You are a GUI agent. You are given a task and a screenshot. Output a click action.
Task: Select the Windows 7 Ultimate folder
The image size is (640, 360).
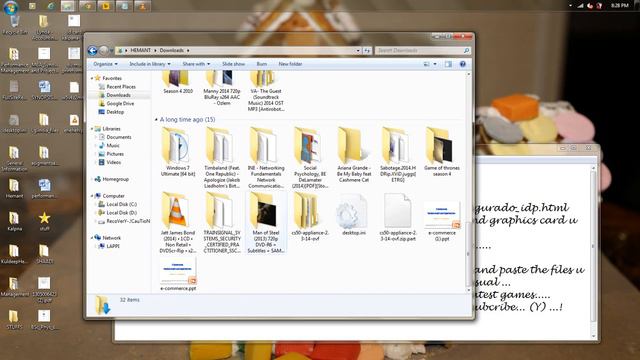(x=178, y=152)
